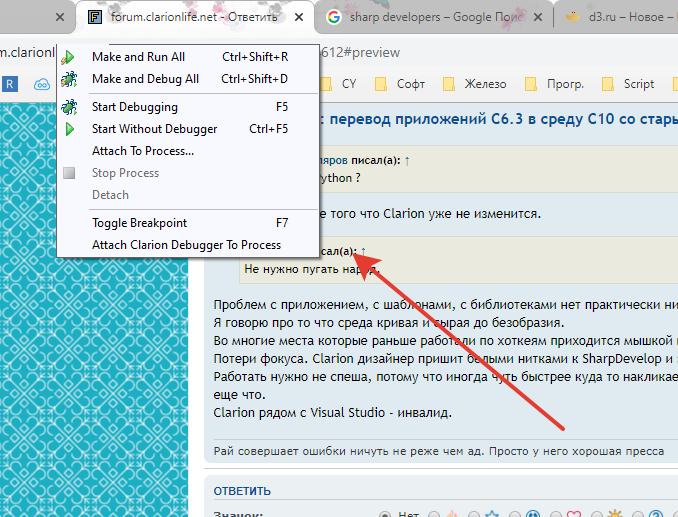Screen dimensions: 678x517
Task: Click the green Start Without Debugger arrow
Action: click(70, 129)
